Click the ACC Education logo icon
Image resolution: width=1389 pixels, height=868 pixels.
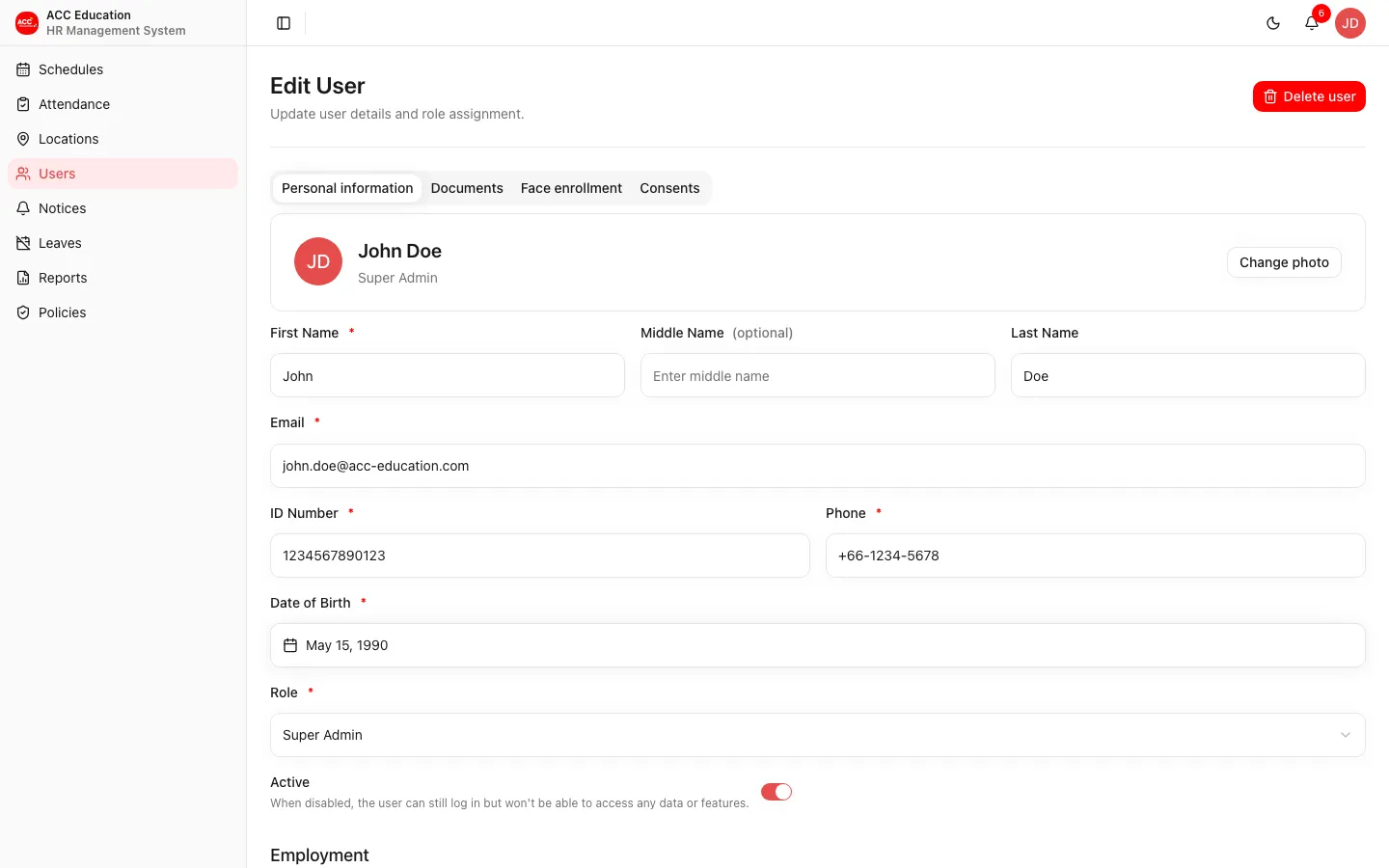pyautogui.click(x=27, y=23)
